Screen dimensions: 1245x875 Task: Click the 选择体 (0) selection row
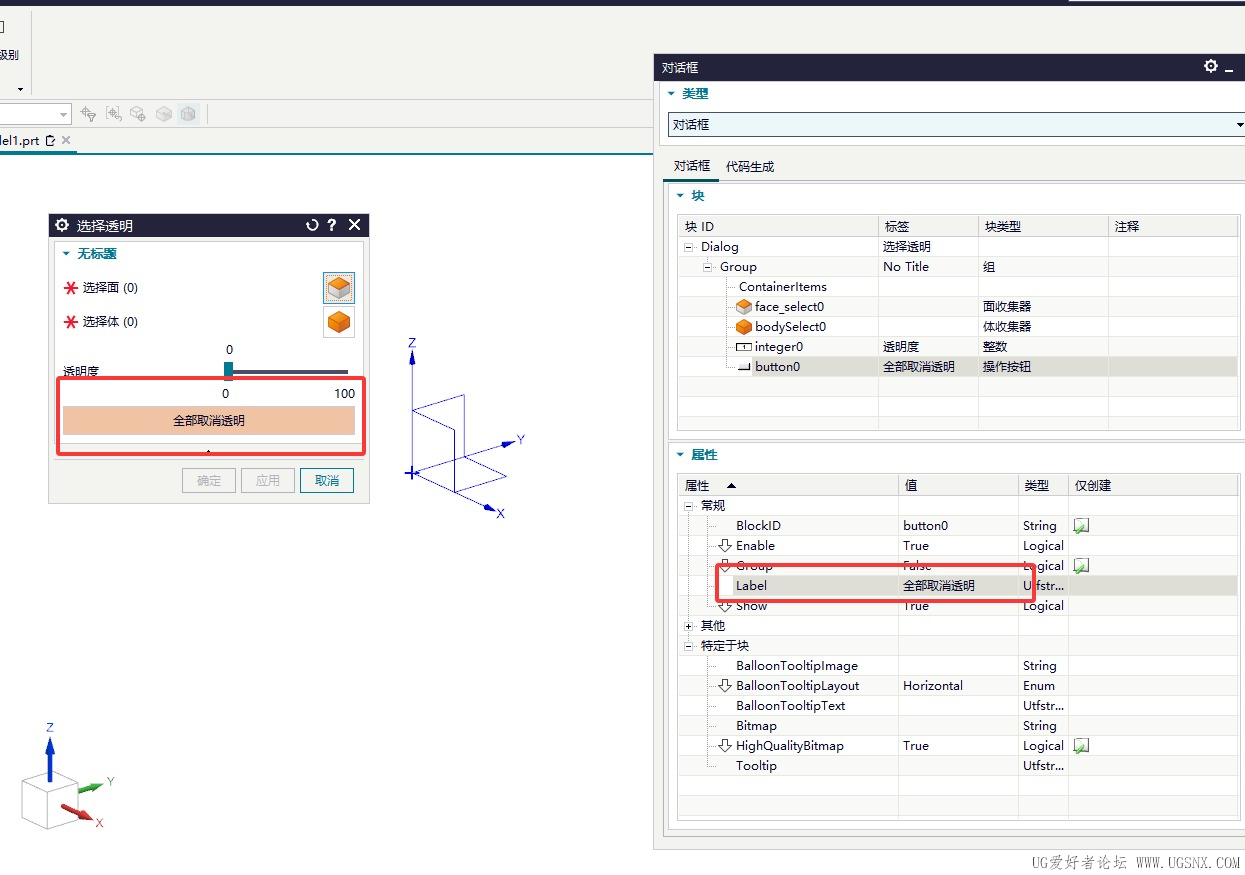pos(208,322)
